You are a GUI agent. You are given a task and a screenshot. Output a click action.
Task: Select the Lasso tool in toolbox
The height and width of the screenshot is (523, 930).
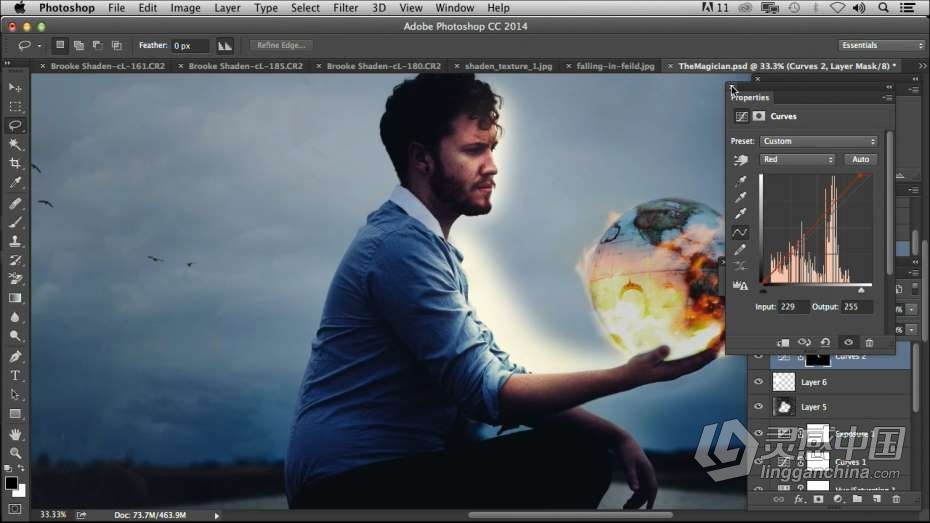click(x=15, y=125)
